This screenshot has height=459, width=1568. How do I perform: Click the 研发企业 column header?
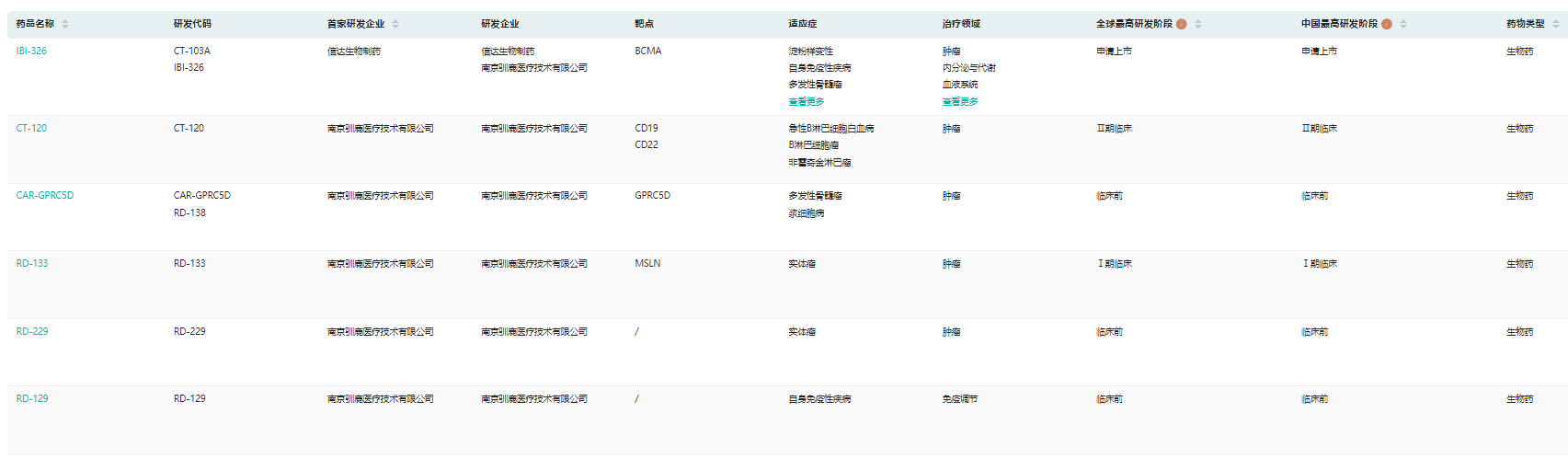point(500,24)
